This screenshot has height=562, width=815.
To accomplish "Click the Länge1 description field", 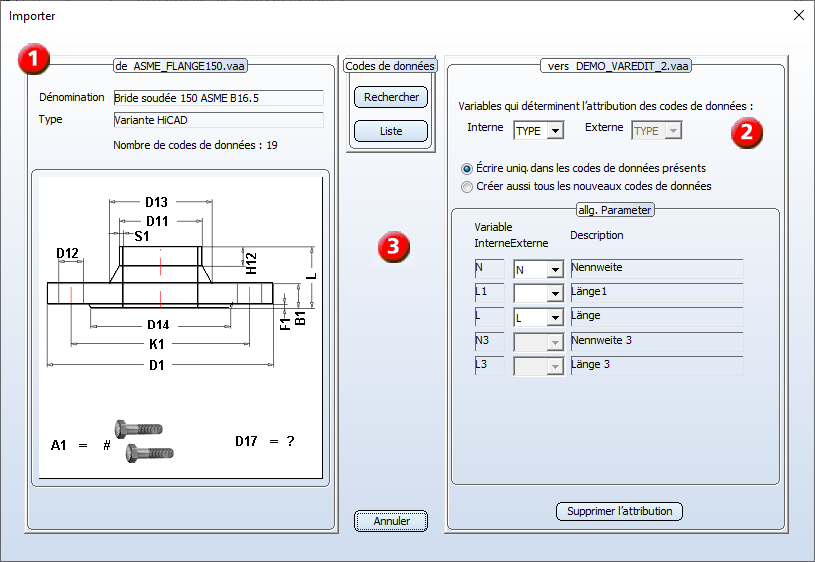I will click(657, 293).
